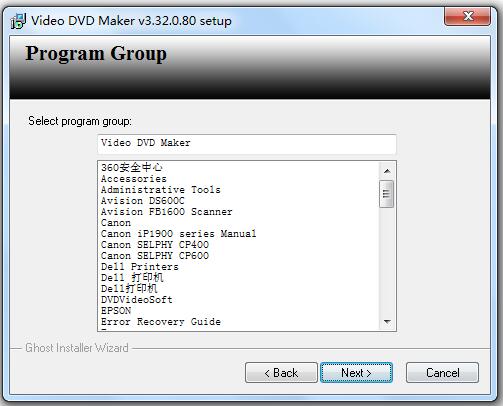Grab the list scrollbar thumb
This screenshot has height=406, width=503.
click(387, 194)
